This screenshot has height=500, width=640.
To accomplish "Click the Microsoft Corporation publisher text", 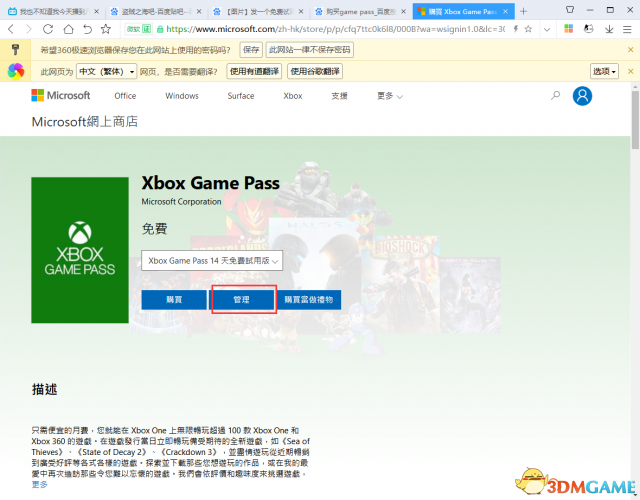I will tap(181, 202).
